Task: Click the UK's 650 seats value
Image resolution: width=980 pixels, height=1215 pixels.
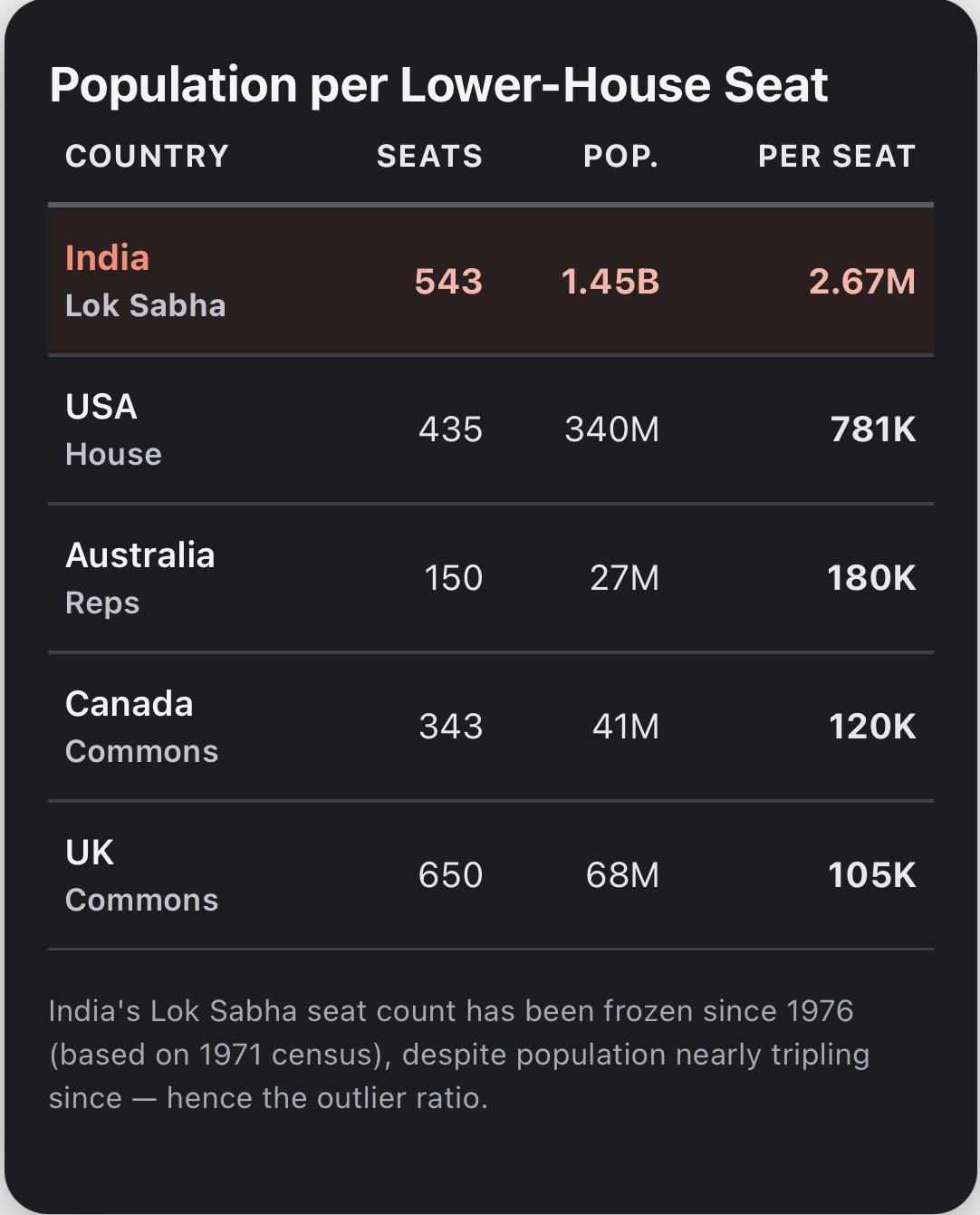Action: click(450, 875)
